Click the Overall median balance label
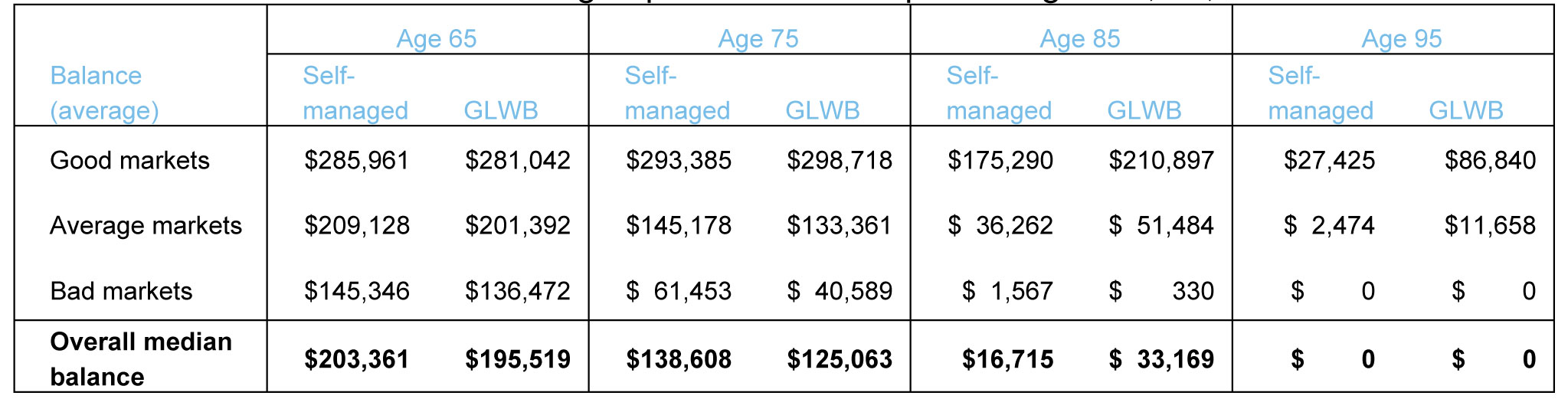 coord(141,358)
